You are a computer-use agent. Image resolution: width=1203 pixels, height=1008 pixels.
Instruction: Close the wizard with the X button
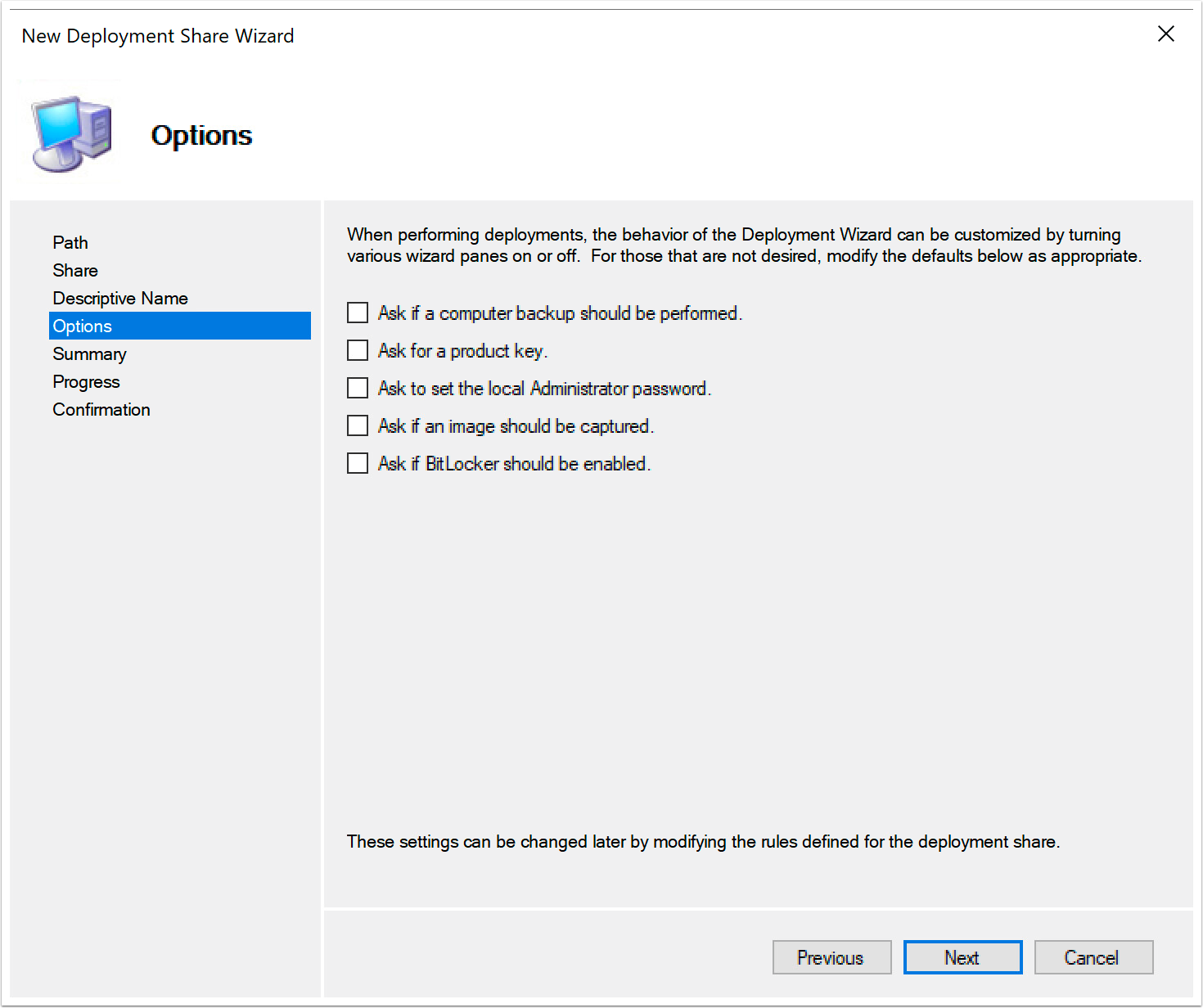pos(1165,34)
